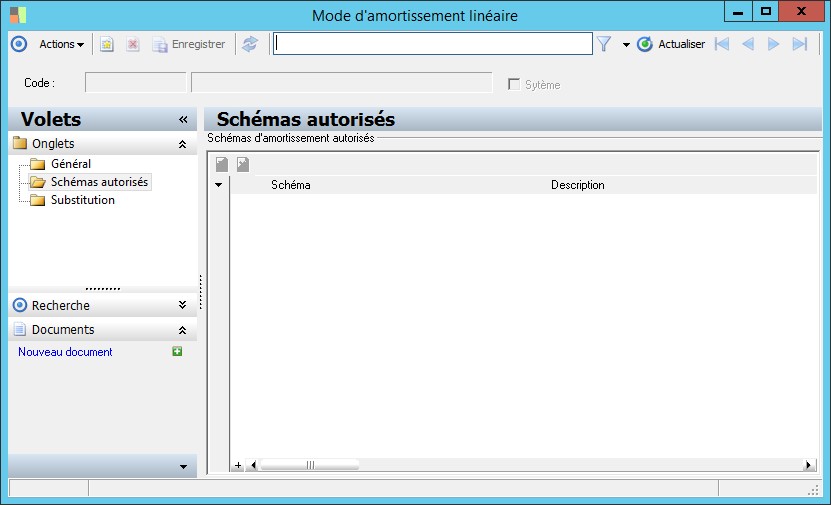Go to the previous record
831x505 pixels.
748,44
